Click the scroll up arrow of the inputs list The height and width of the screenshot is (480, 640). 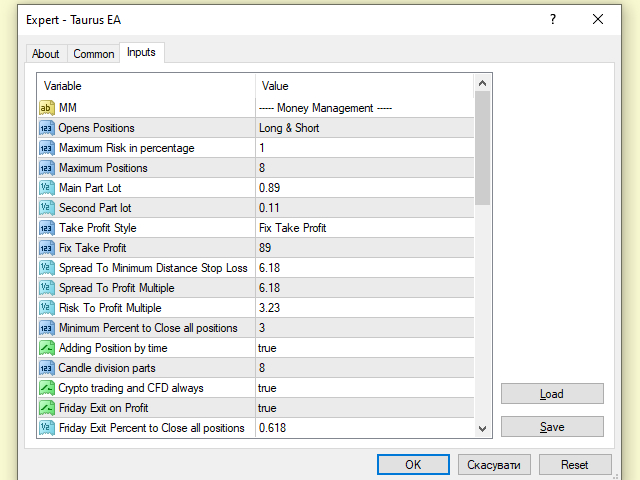coord(482,83)
